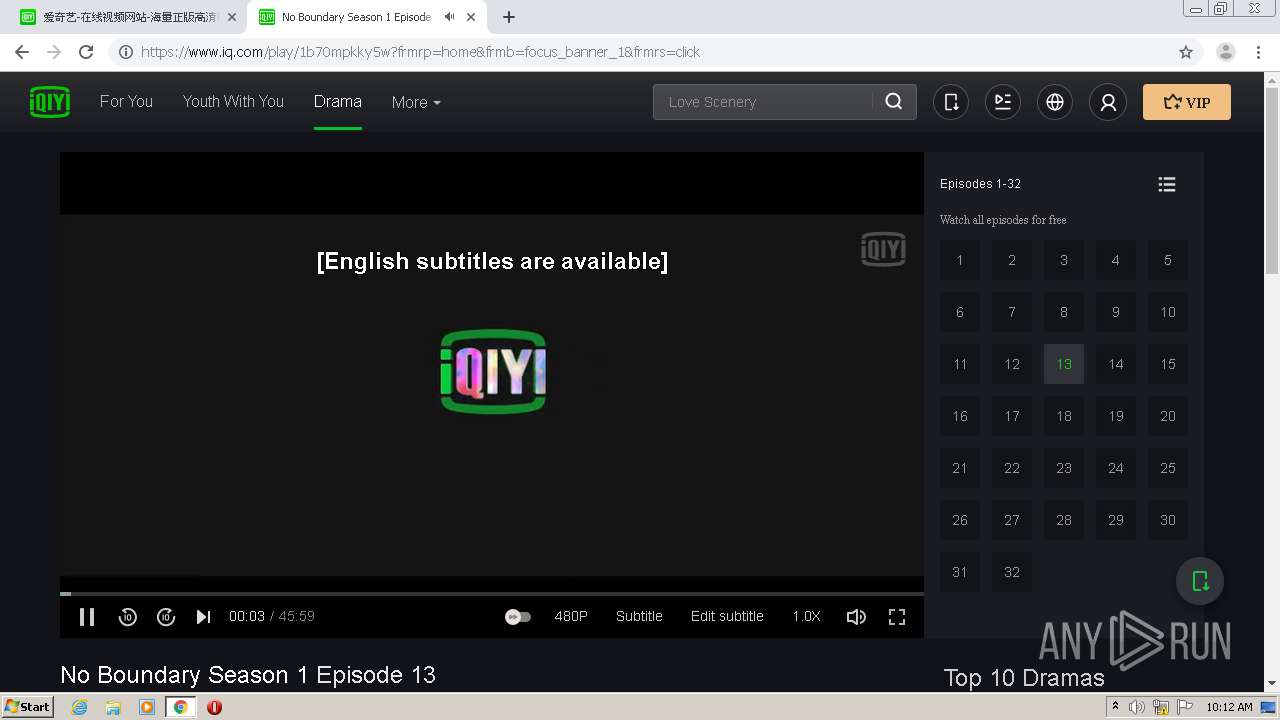
Task: Select episode 30
Action: 1168,520
